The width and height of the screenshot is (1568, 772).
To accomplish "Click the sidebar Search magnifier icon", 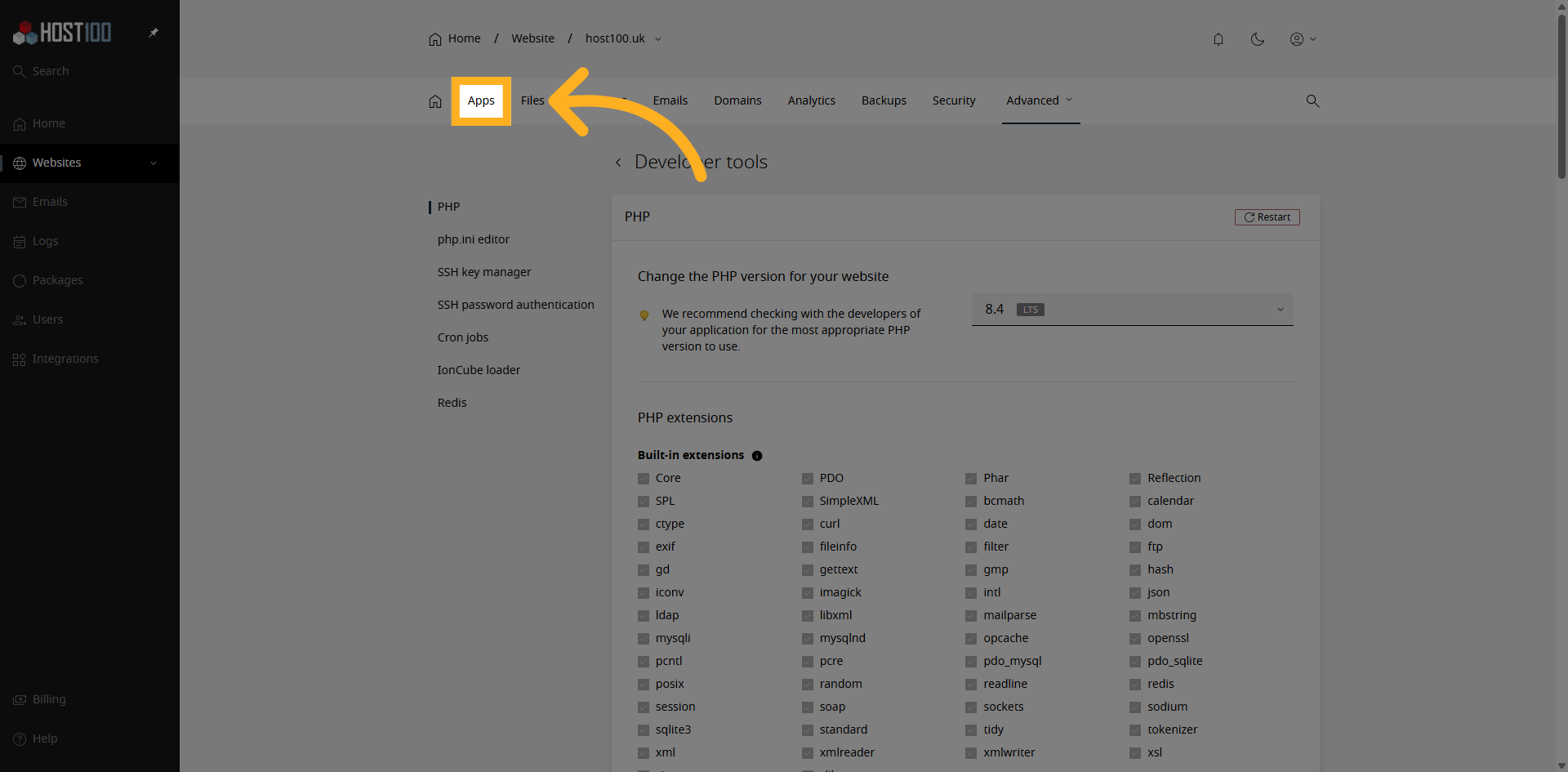I will (x=20, y=71).
